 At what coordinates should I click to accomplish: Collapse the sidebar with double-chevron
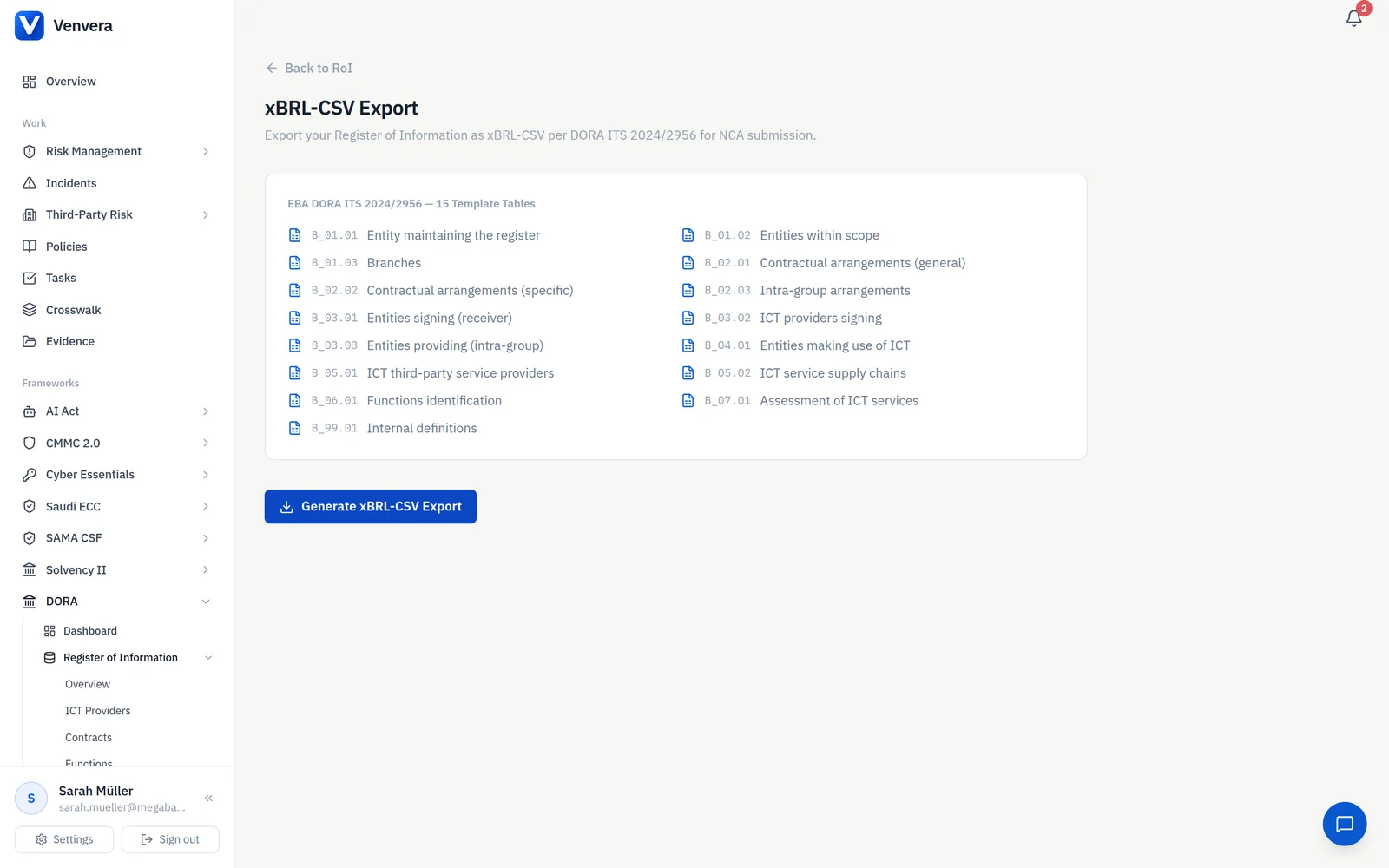click(208, 798)
